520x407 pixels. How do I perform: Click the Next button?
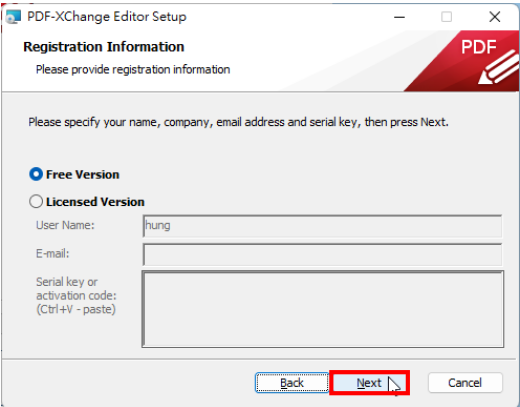click(x=369, y=383)
